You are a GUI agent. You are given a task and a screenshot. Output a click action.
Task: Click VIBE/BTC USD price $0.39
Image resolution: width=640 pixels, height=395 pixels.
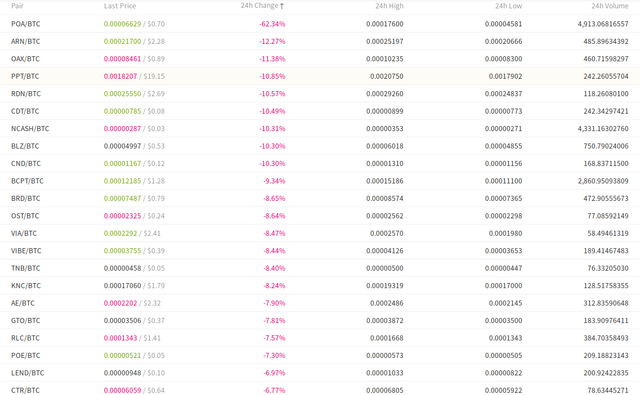pos(156,251)
